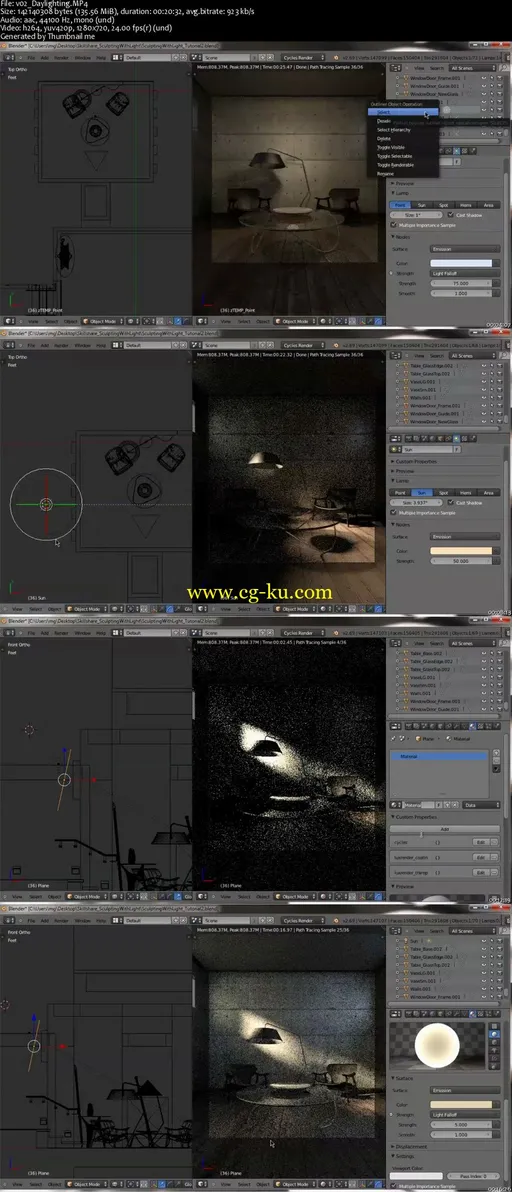Click Pass Index field in bottom screenshot
This screenshot has height=1192, width=512.
(474, 1176)
